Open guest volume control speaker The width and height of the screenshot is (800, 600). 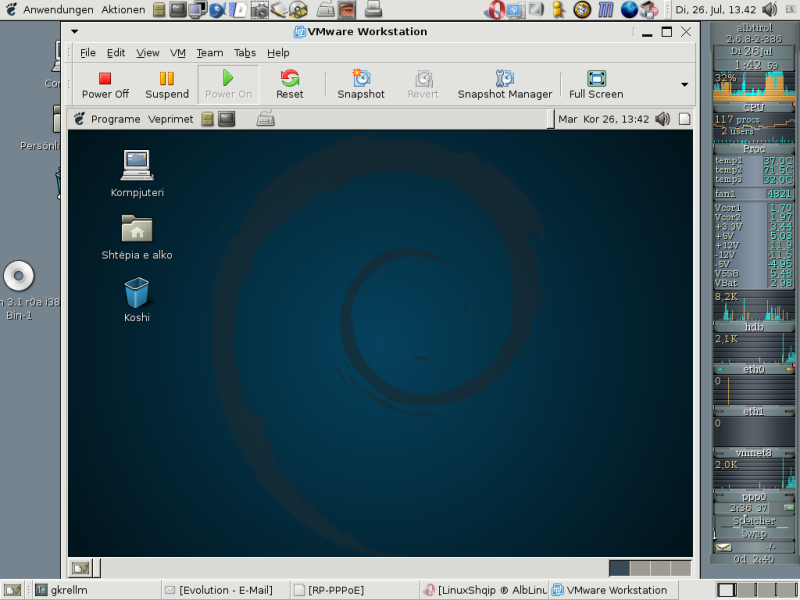pyautogui.click(x=663, y=119)
